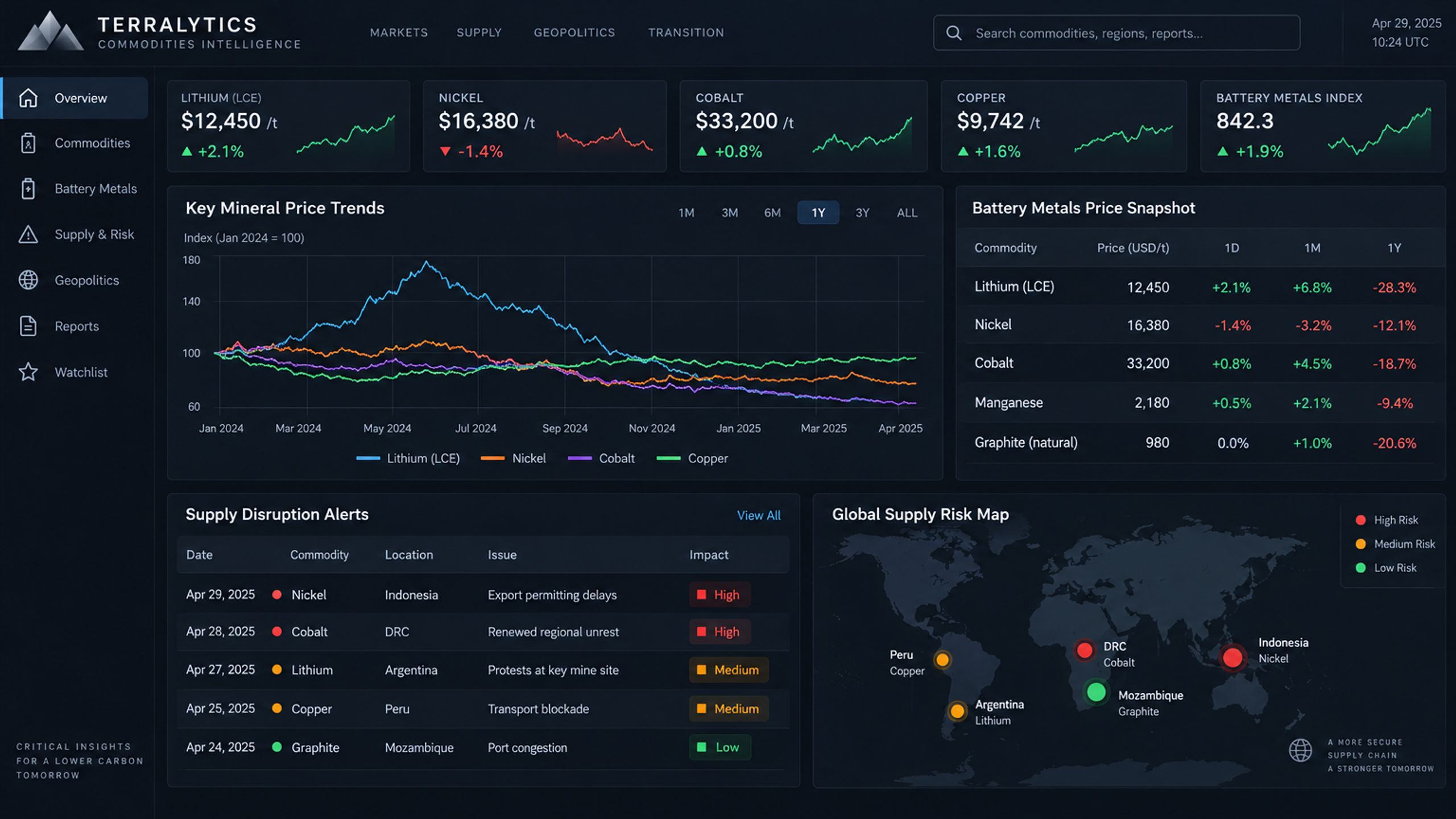Screen dimensions: 1456x819
Task: Click Nickel's red down-arrow indicator
Action: (445, 151)
